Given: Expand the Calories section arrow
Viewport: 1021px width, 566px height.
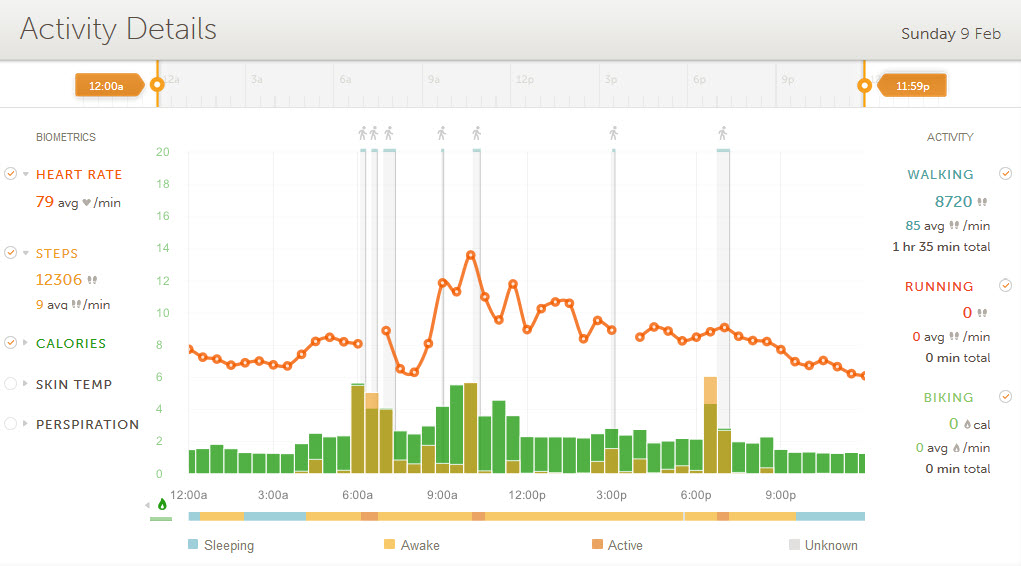Looking at the screenshot, I should point(25,344).
